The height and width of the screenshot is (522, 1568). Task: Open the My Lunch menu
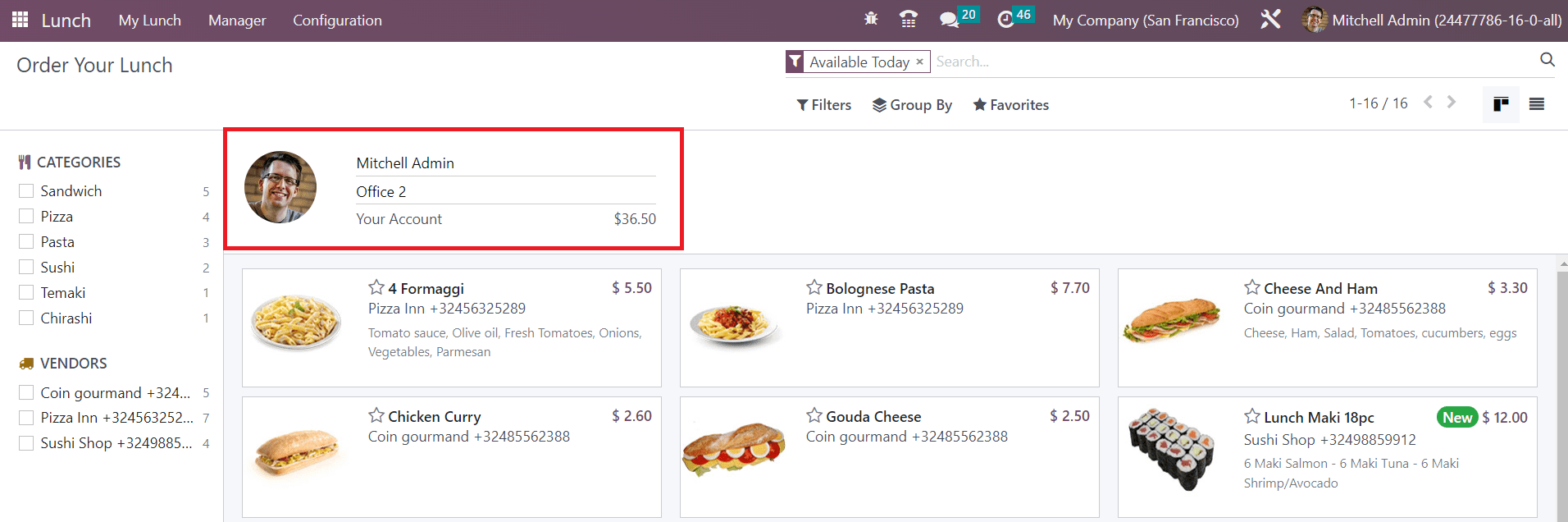(x=150, y=20)
